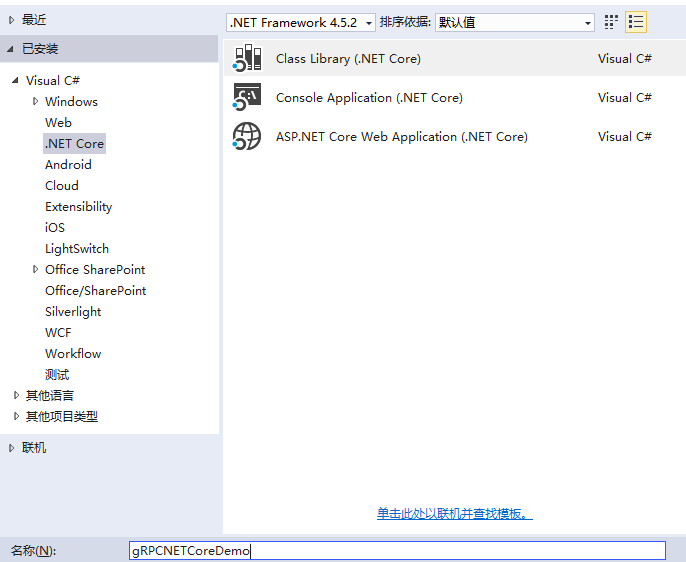Click Visual C# label of Console Application row
The width and height of the screenshot is (686, 562).
[x=625, y=97]
